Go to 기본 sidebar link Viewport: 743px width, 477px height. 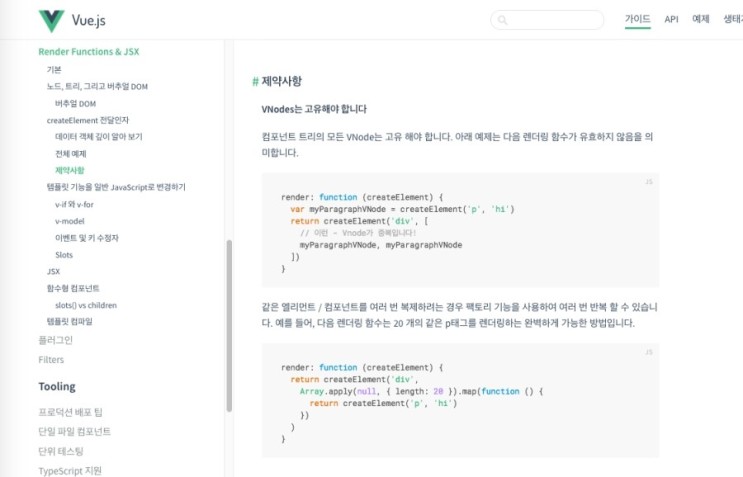click(54, 70)
